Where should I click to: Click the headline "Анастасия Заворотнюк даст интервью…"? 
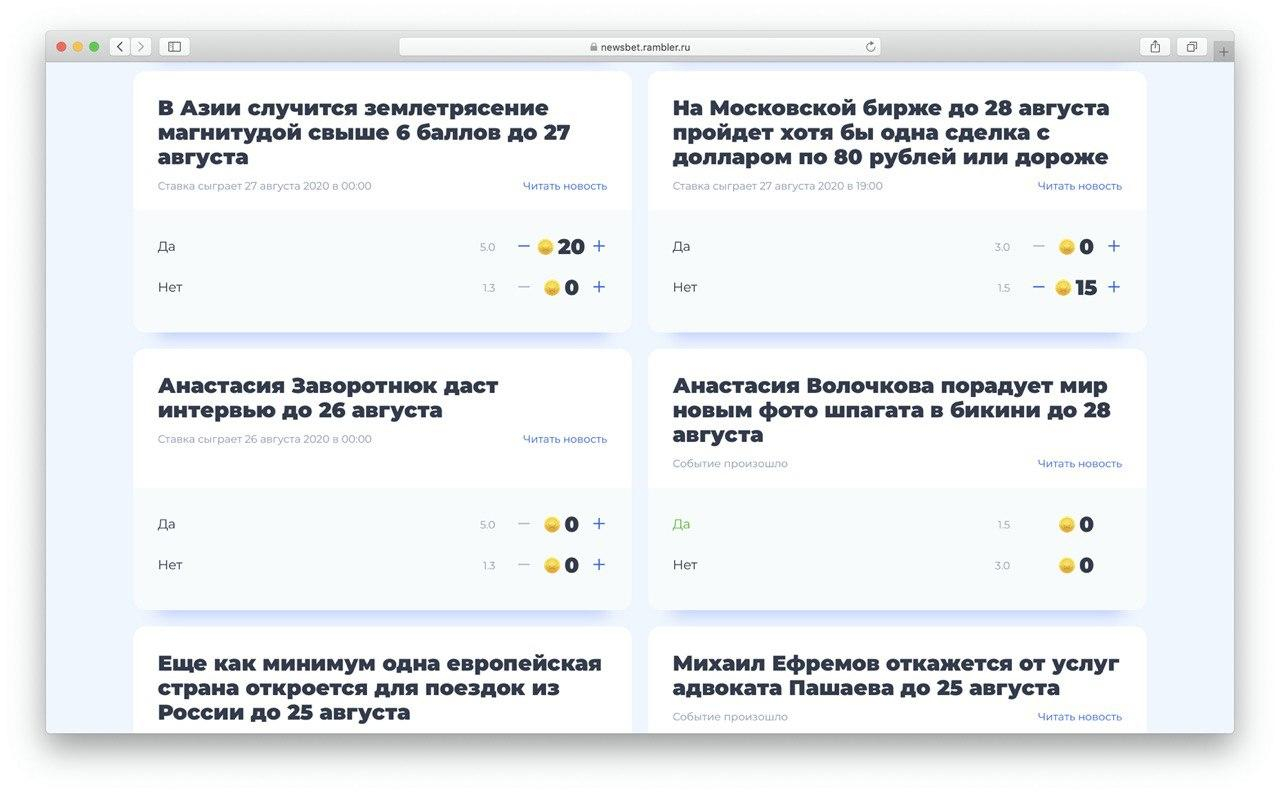click(328, 398)
